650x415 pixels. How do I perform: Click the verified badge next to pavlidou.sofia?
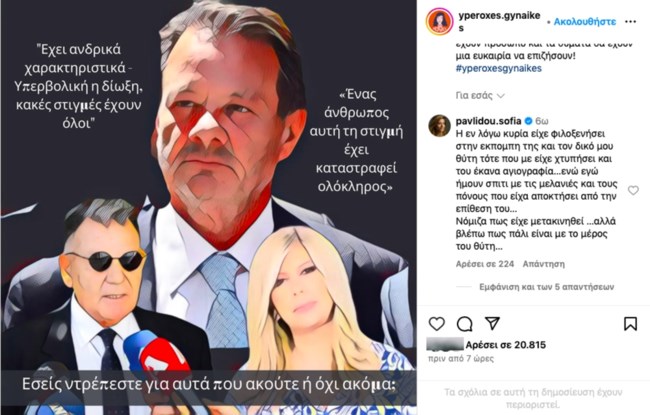tap(529, 121)
